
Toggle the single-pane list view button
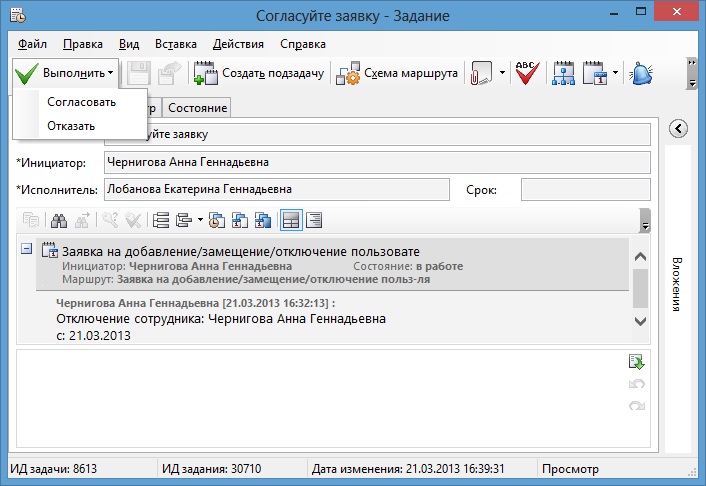click(313, 220)
